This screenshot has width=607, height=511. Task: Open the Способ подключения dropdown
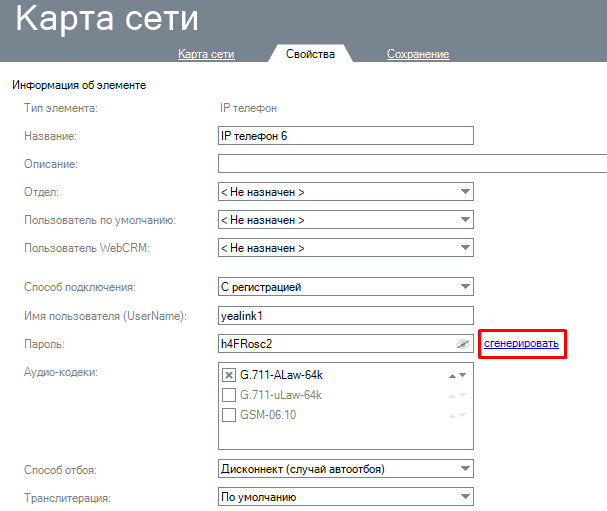coord(345,288)
